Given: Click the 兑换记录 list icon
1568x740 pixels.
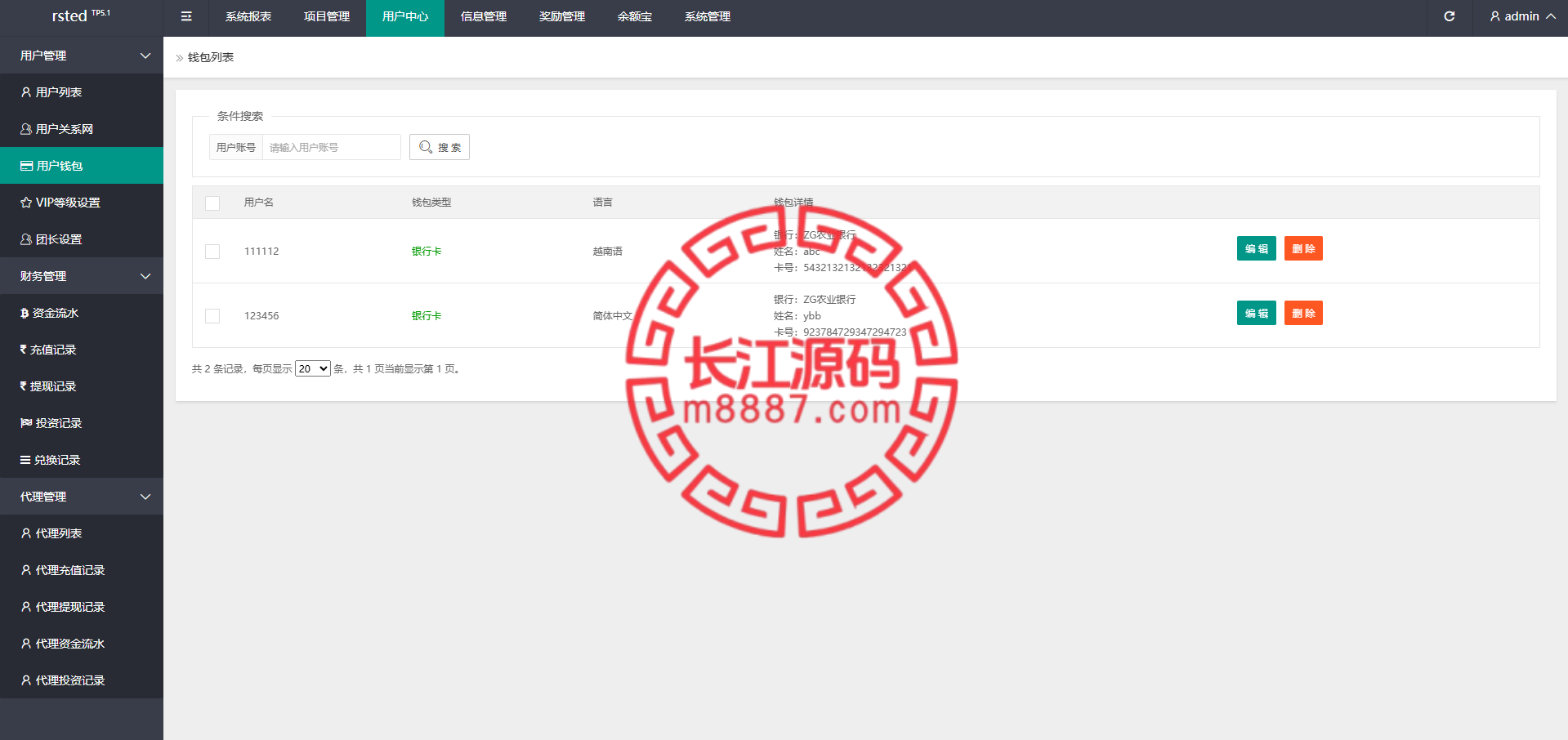Looking at the screenshot, I should click(x=25, y=460).
